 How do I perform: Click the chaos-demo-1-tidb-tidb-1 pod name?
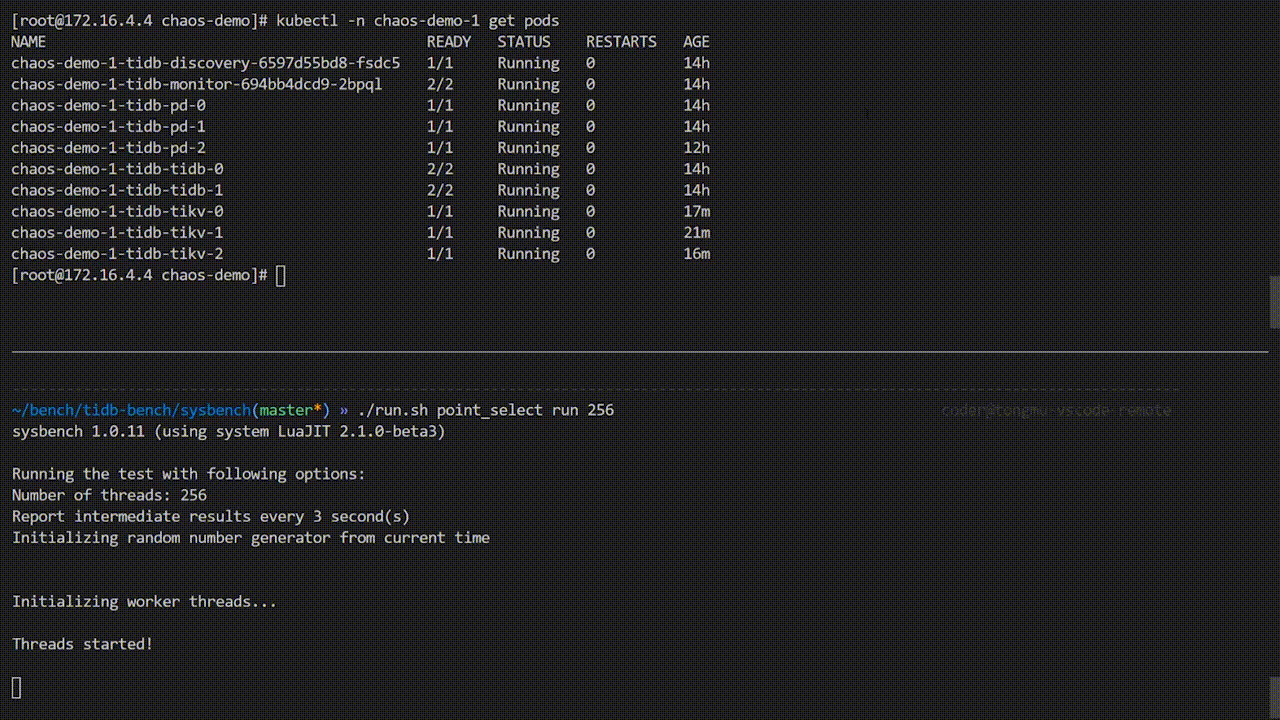pos(117,190)
